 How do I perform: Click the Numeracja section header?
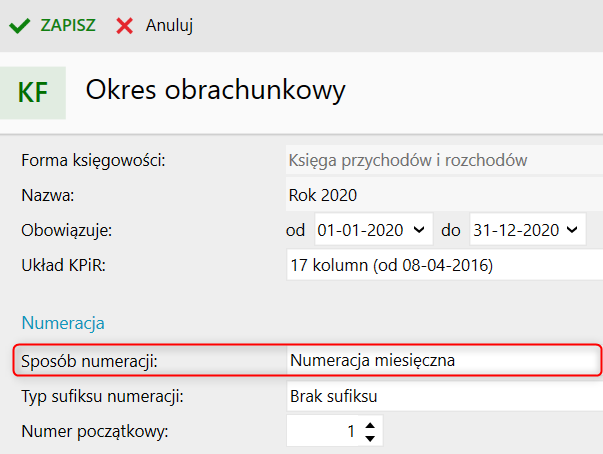coord(63,323)
